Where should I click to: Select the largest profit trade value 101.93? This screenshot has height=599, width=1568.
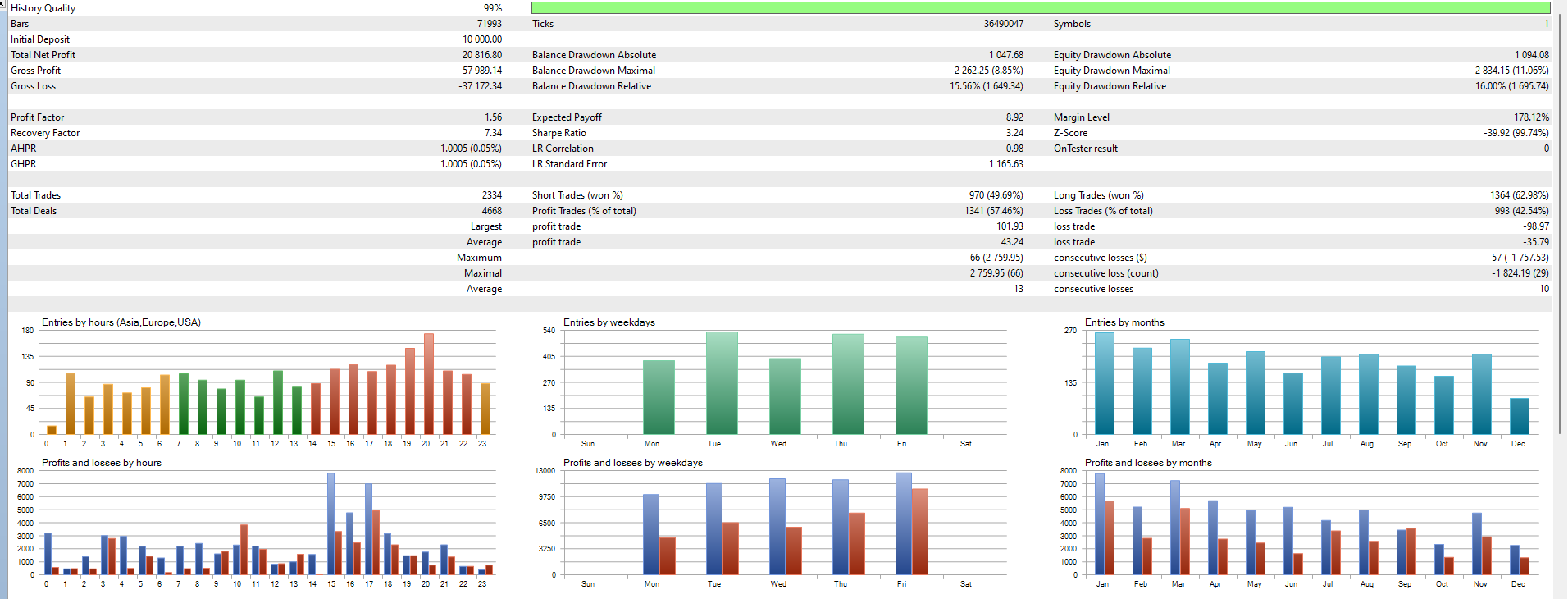click(1010, 226)
